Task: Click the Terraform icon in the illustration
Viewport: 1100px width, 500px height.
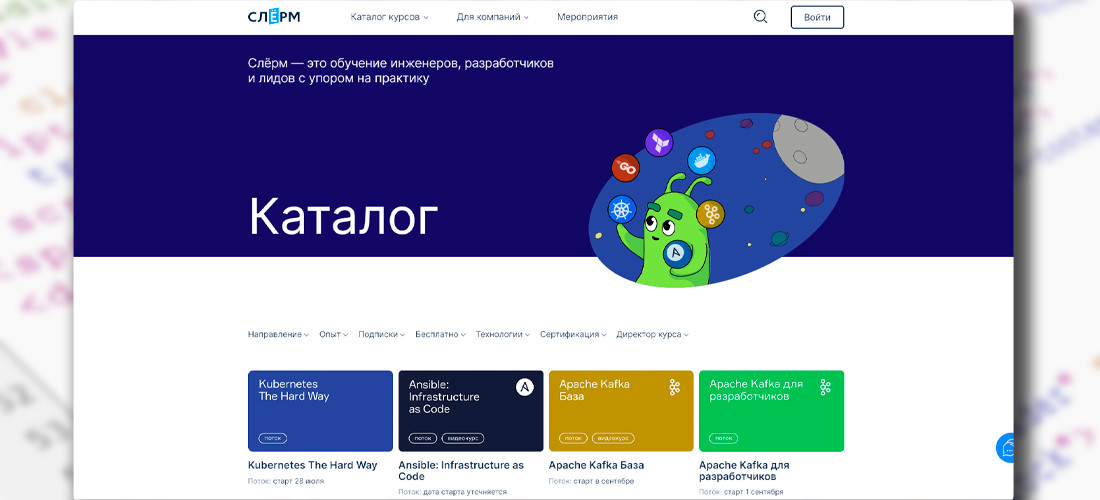Action: point(659,142)
